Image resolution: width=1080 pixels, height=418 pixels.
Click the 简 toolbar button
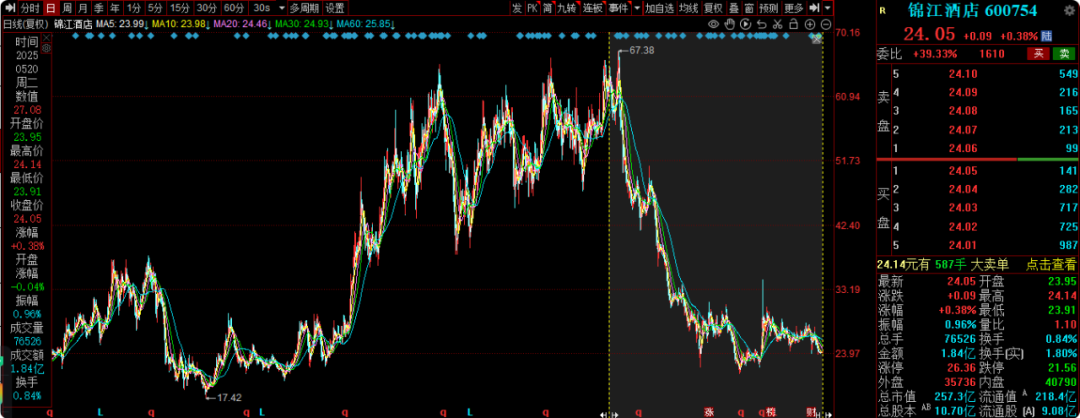pyautogui.click(x=548, y=8)
